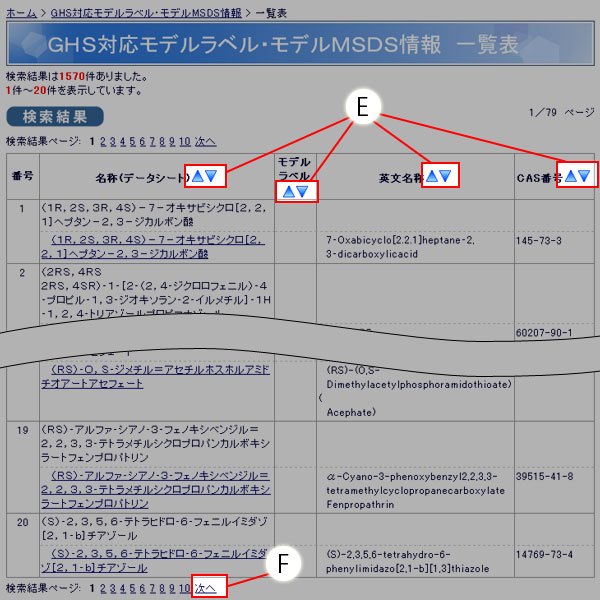Screen dimensions: 600x600
Task: Click 次へ link in top pagination
Action: pos(205,142)
